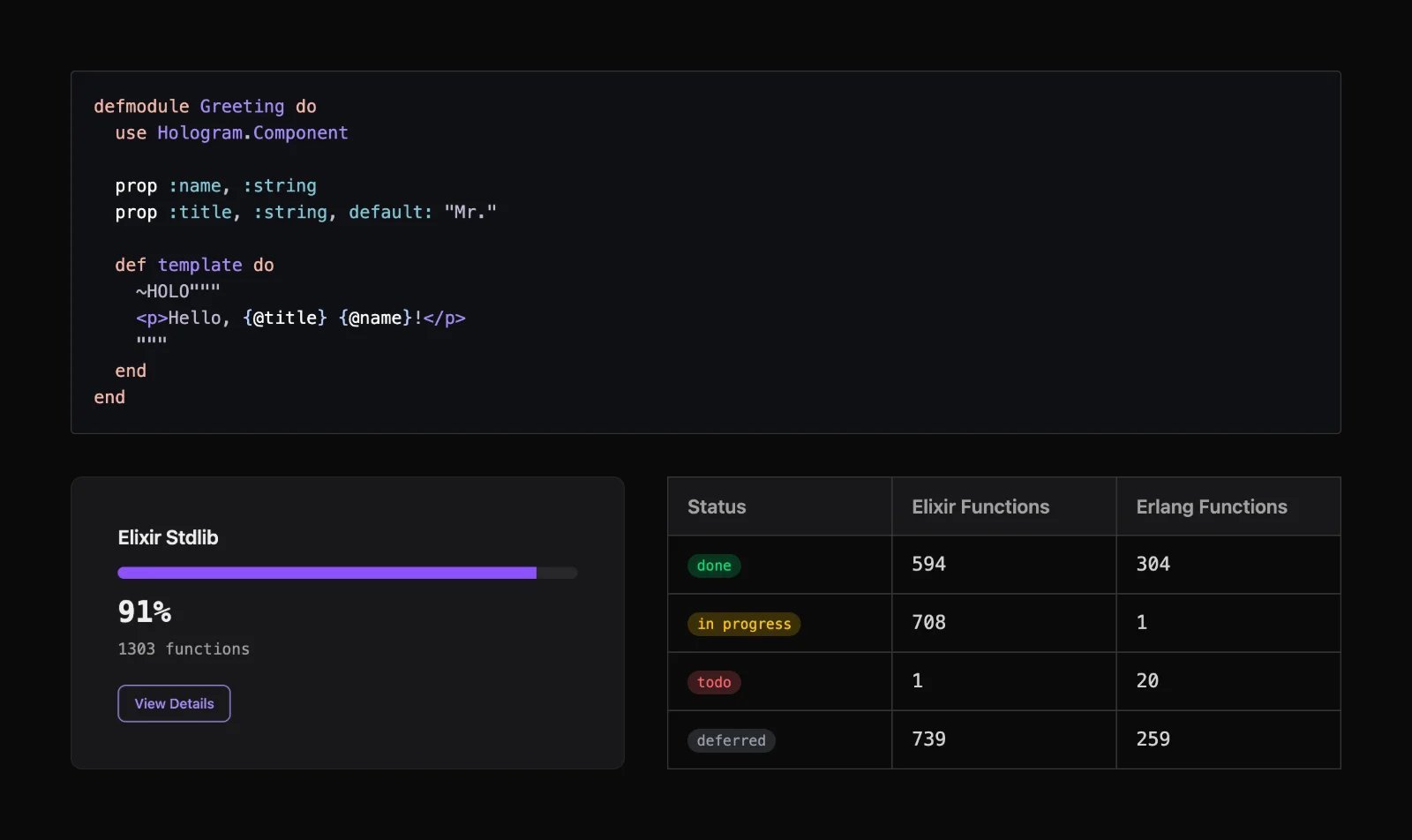Click the def template do line
The width and height of the screenshot is (1412, 840).
(194, 265)
